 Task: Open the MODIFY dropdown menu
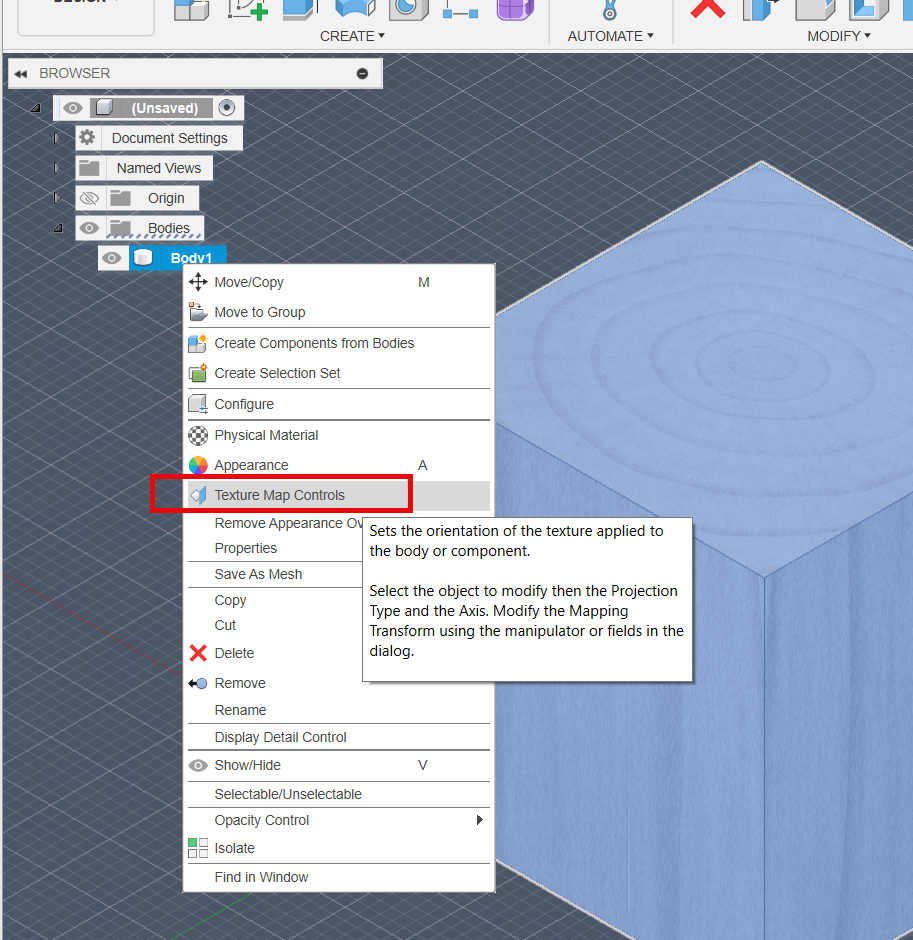click(839, 36)
